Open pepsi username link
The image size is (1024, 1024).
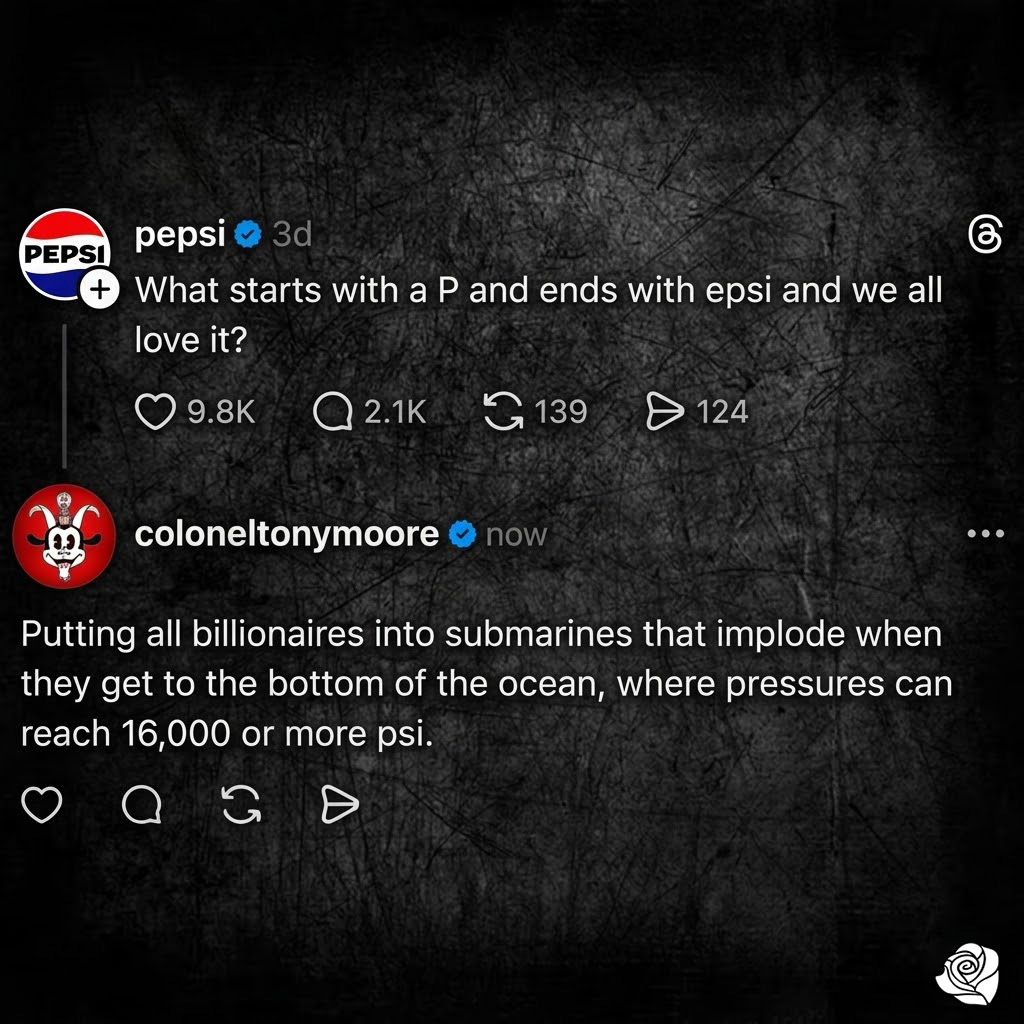click(180, 233)
